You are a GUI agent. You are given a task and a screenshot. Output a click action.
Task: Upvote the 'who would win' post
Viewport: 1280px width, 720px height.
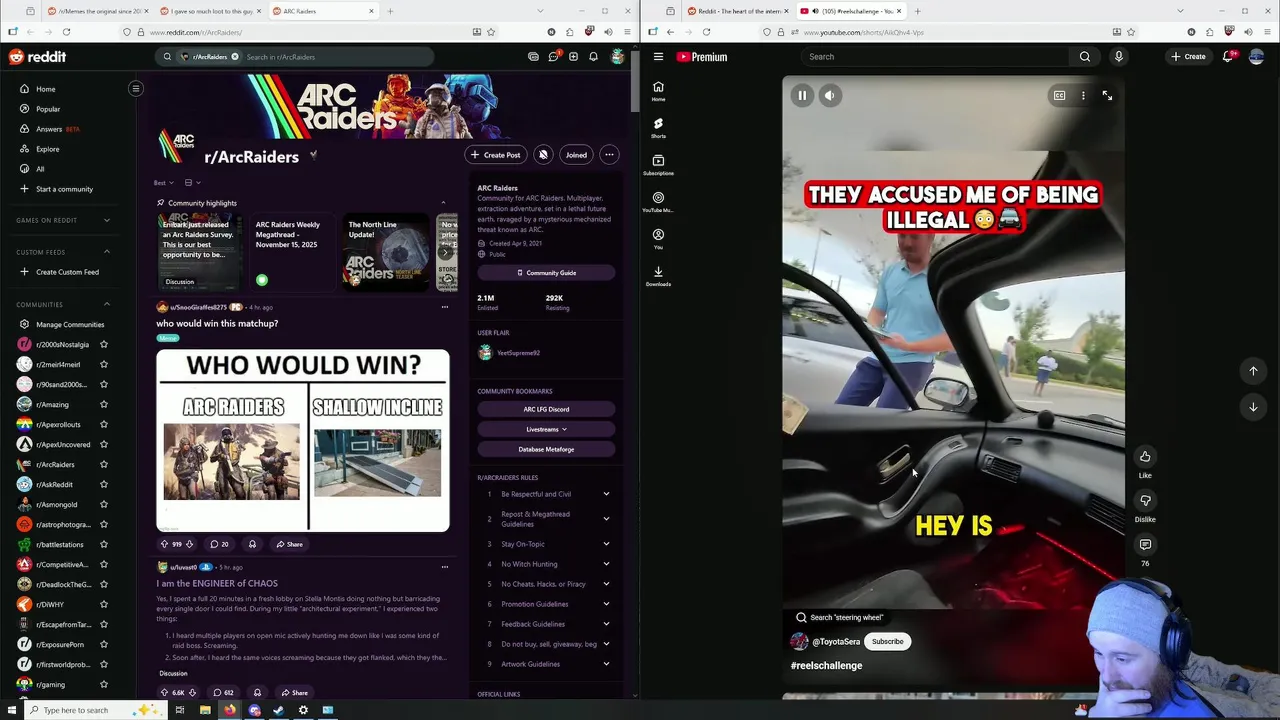pos(164,544)
